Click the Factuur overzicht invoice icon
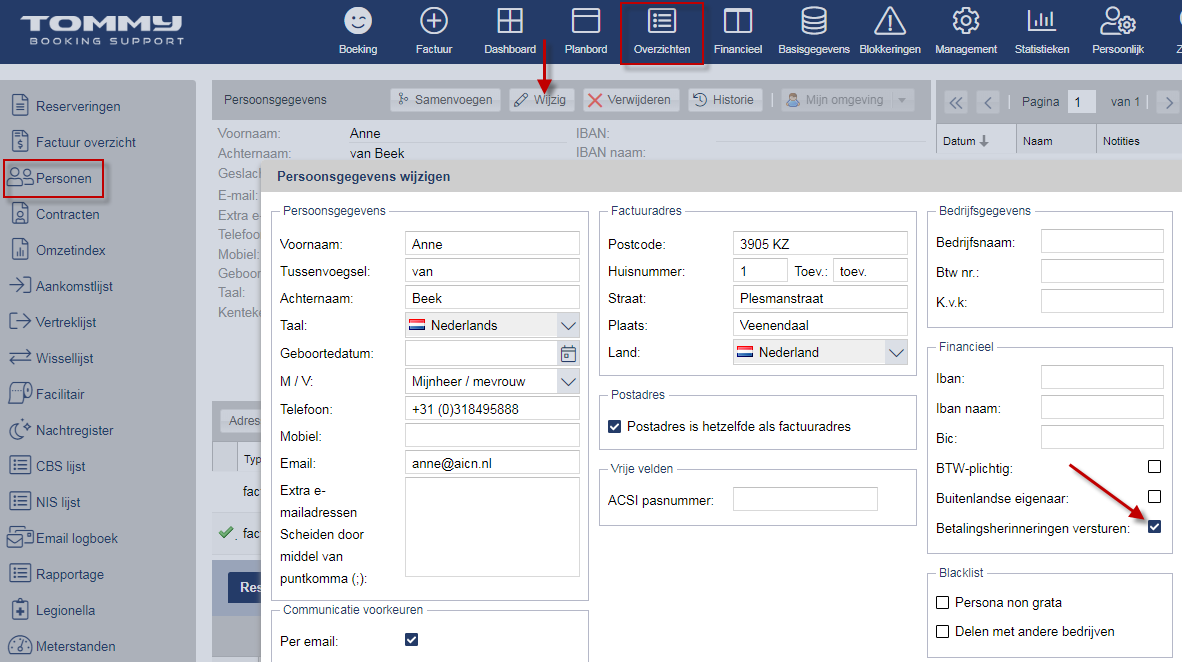The height and width of the screenshot is (662, 1182). 20,141
